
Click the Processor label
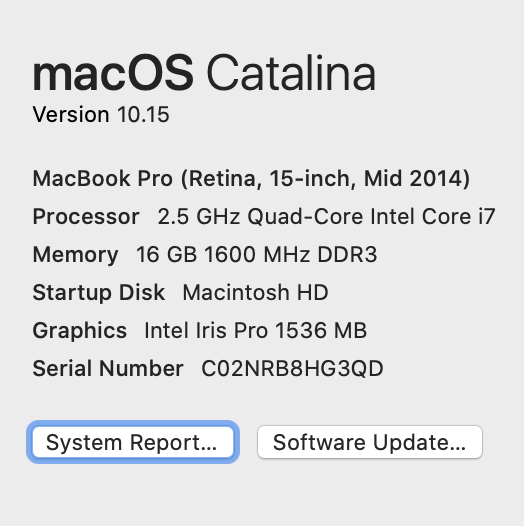click(x=86, y=217)
